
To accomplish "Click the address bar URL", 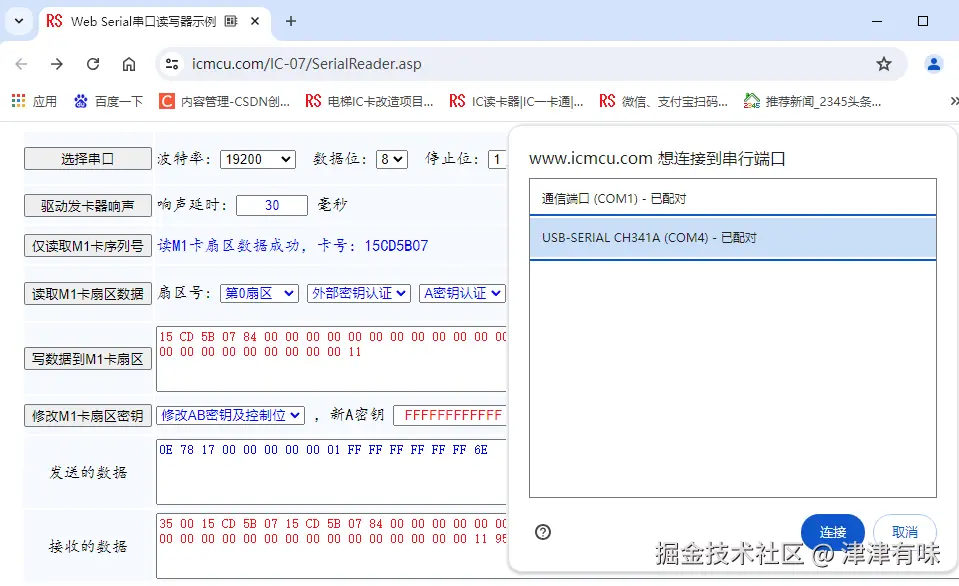I will pyautogui.click(x=306, y=64).
